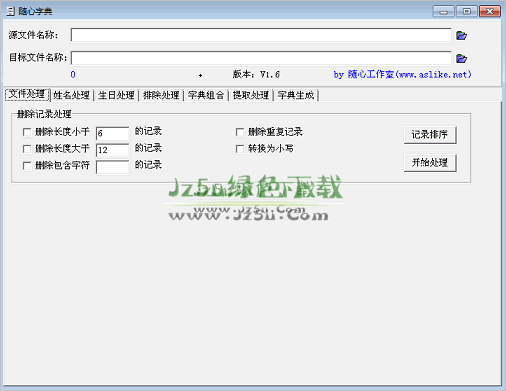Focus the 源文件名称 input field

pos(261,35)
